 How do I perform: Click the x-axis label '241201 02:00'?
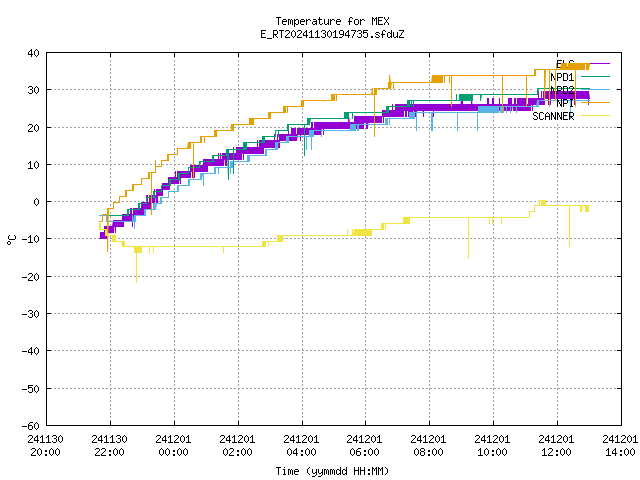[x=238, y=446]
